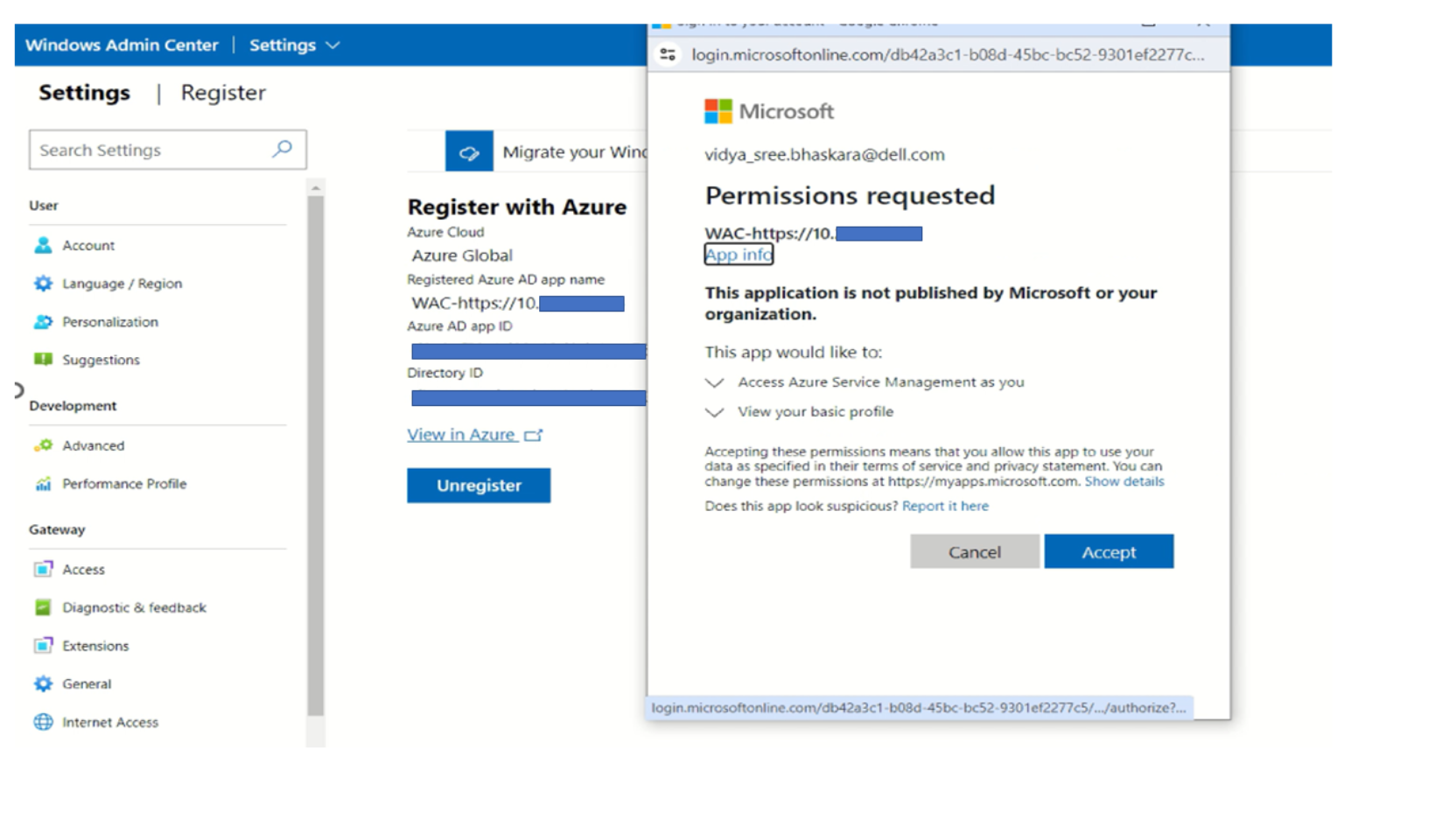Image resolution: width=1456 pixels, height=820 pixels.
Task: Open the App info link
Action: pos(738,255)
